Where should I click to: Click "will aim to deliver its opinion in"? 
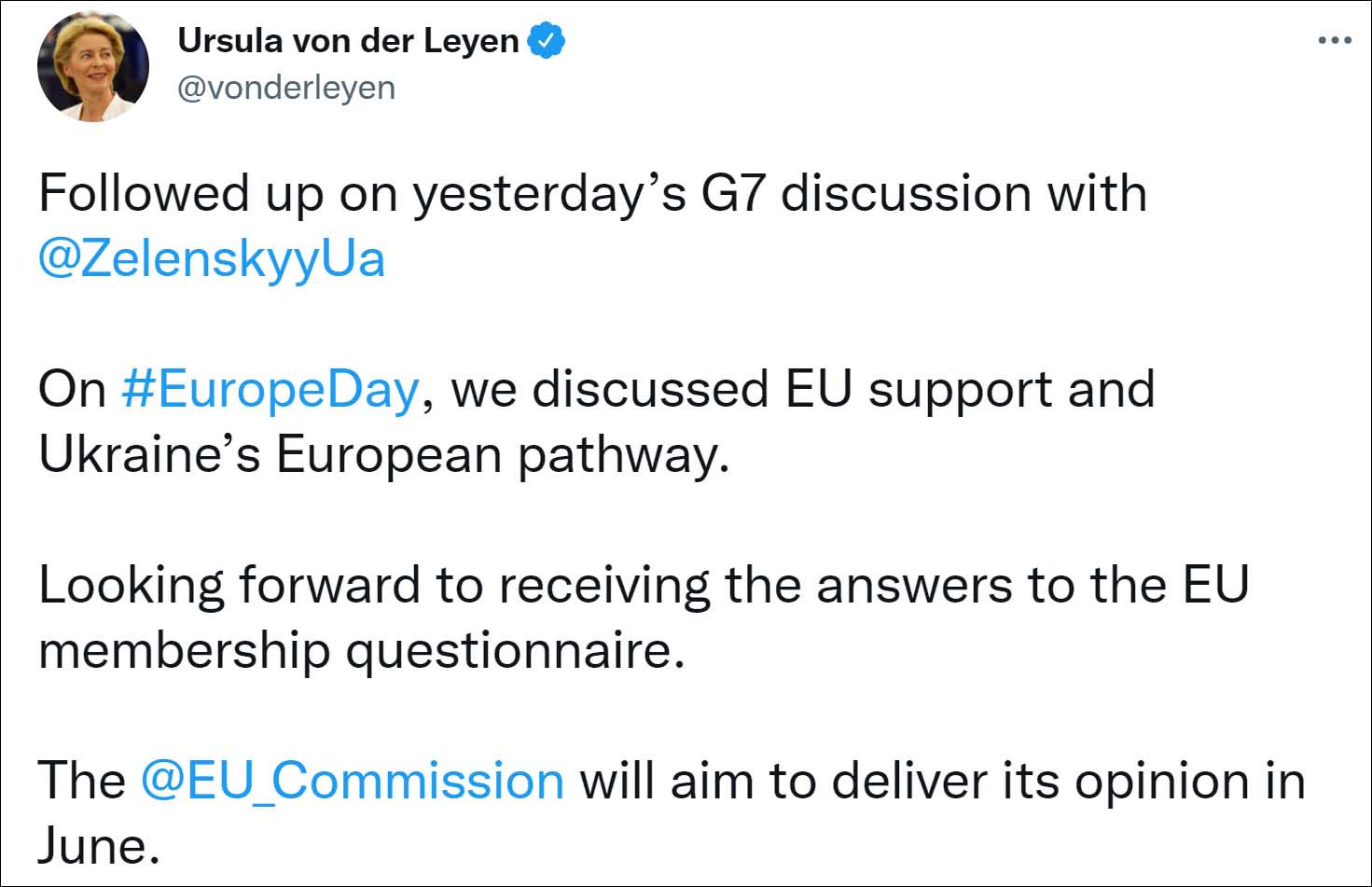click(x=942, y=781)
